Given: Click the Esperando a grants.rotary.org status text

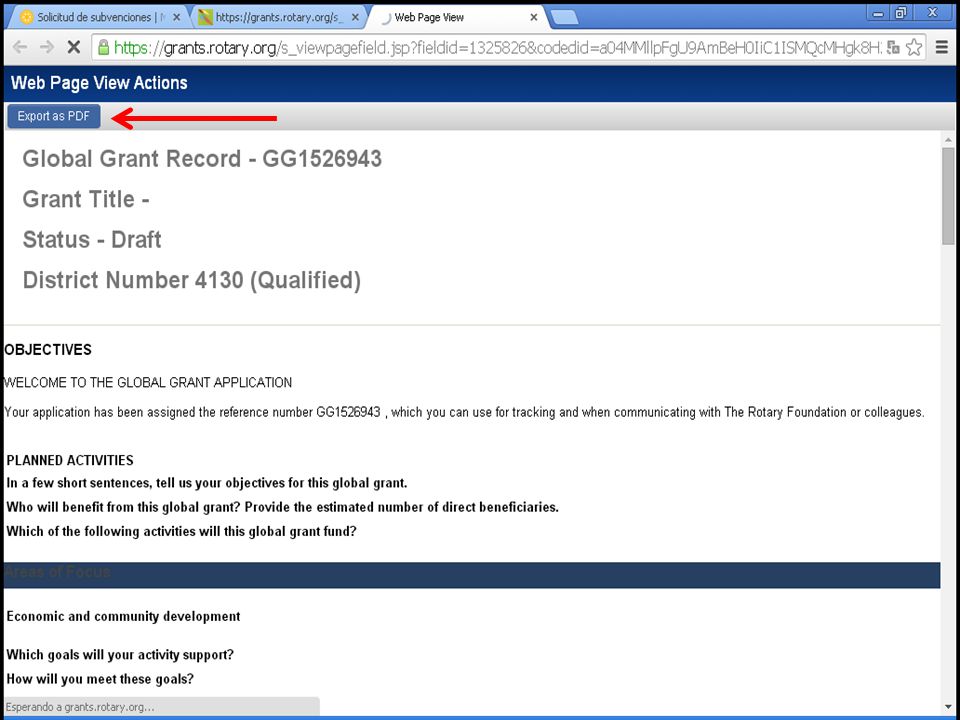Looking at the screenshot, I should [80, 707].
